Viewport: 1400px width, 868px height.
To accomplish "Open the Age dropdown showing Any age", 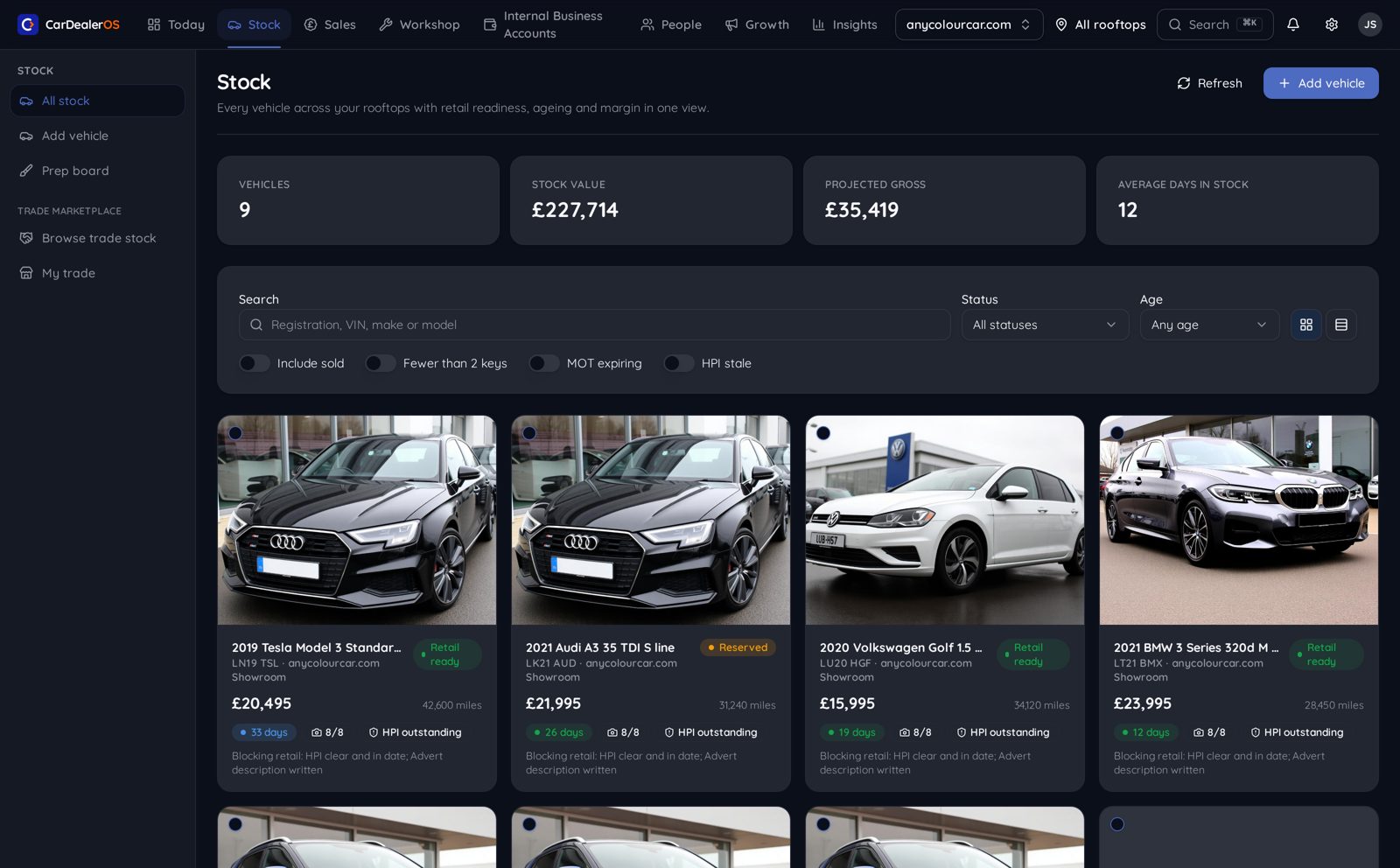I will tap(1209, 325).
